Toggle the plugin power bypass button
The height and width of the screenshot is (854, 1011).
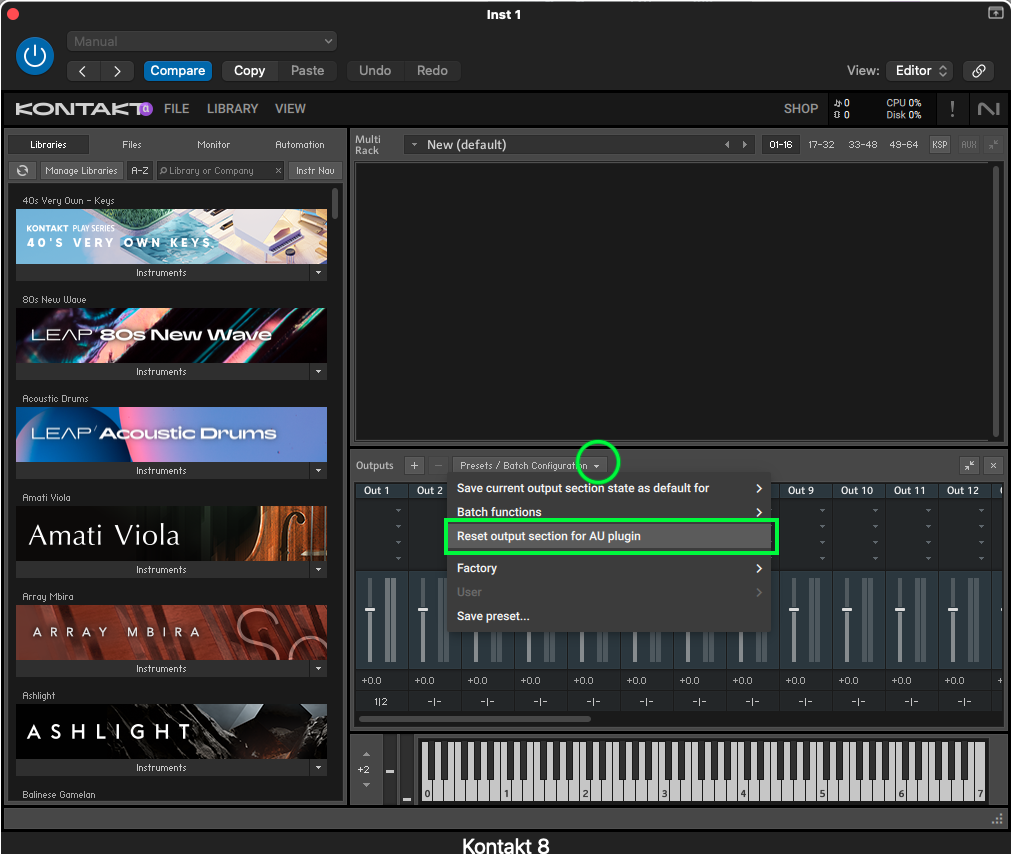[34, 56]
